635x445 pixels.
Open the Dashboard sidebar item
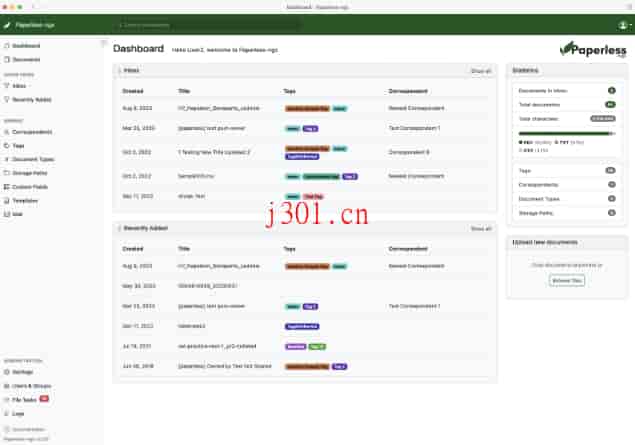[27, 46]
